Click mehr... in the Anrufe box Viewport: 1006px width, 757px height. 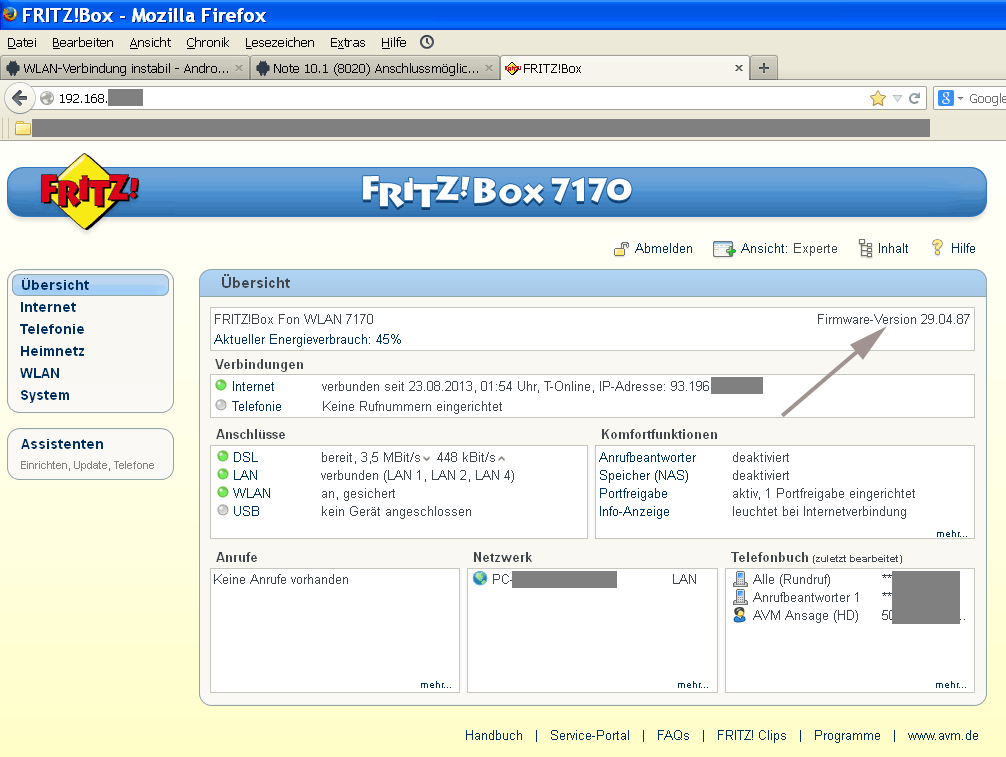436,685
